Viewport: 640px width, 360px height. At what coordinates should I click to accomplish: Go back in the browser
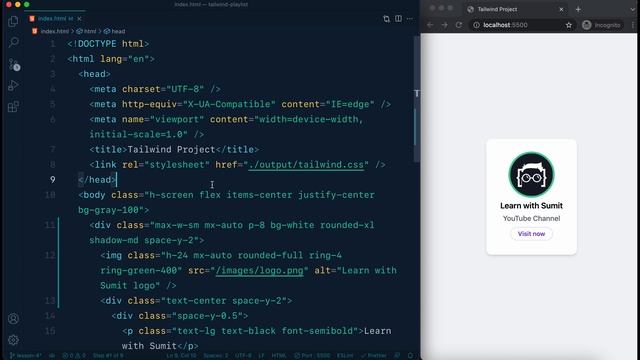(x=430, y=25)
